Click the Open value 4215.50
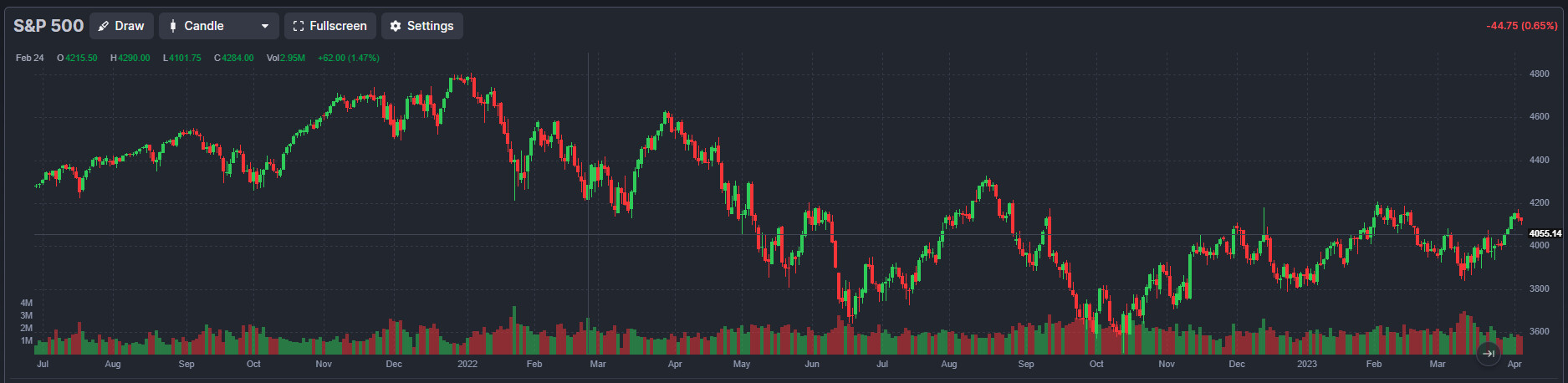This screenshot has width=1568, height=383. (x=81, y=59)
